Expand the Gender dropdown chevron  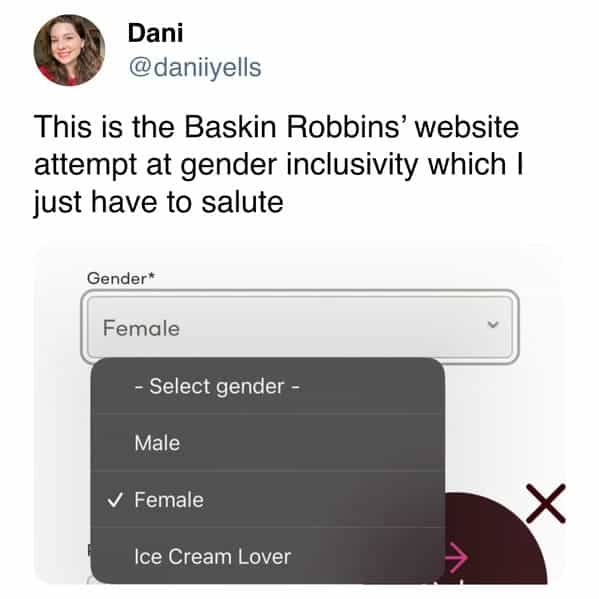tap(493, 325)
